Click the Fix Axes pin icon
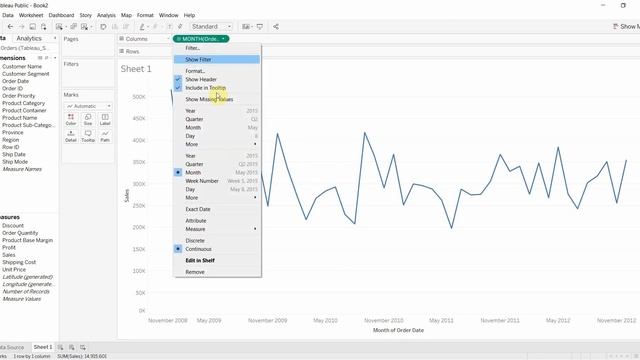Viewport: 640px width, 360px height. tap(180, 27)
